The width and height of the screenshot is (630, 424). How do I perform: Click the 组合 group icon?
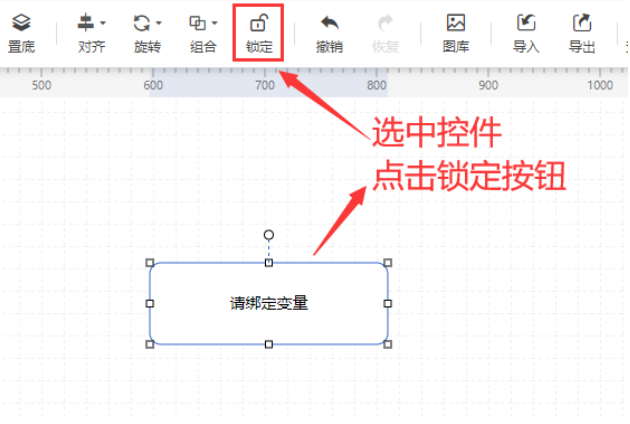197,23
